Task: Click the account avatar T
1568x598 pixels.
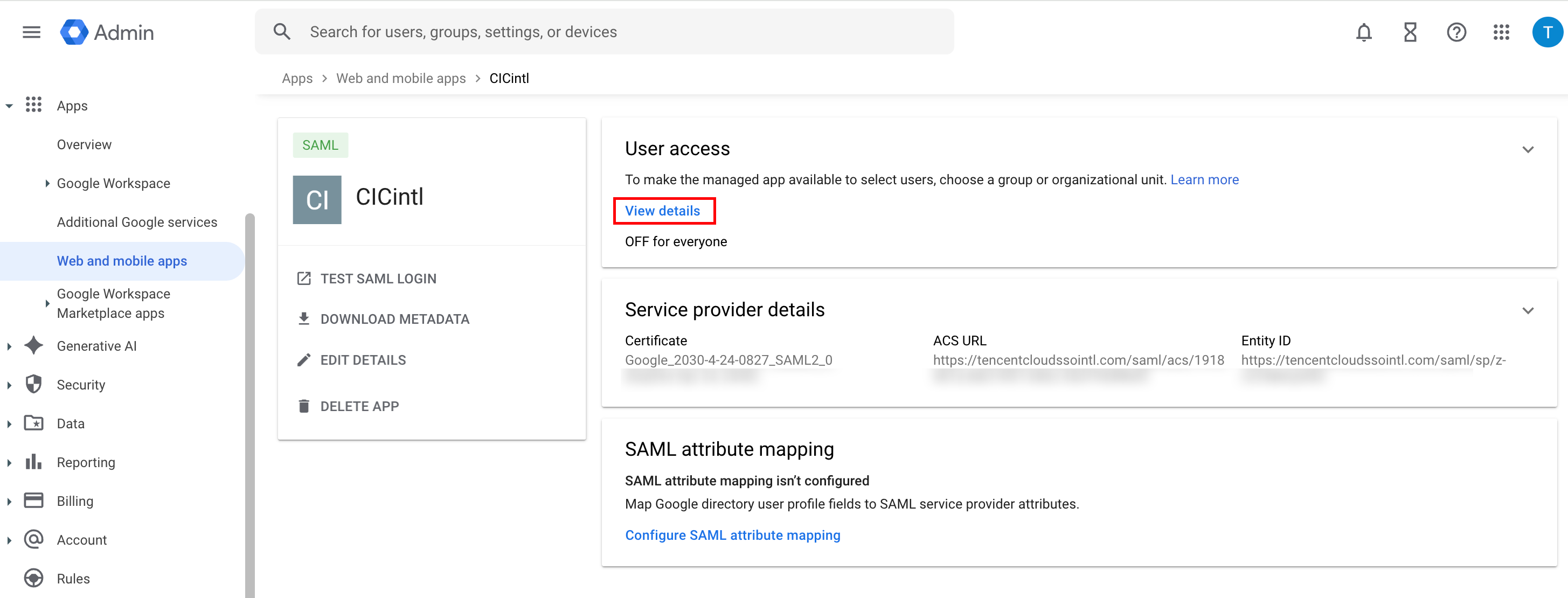Action: tap(1546, 32)
